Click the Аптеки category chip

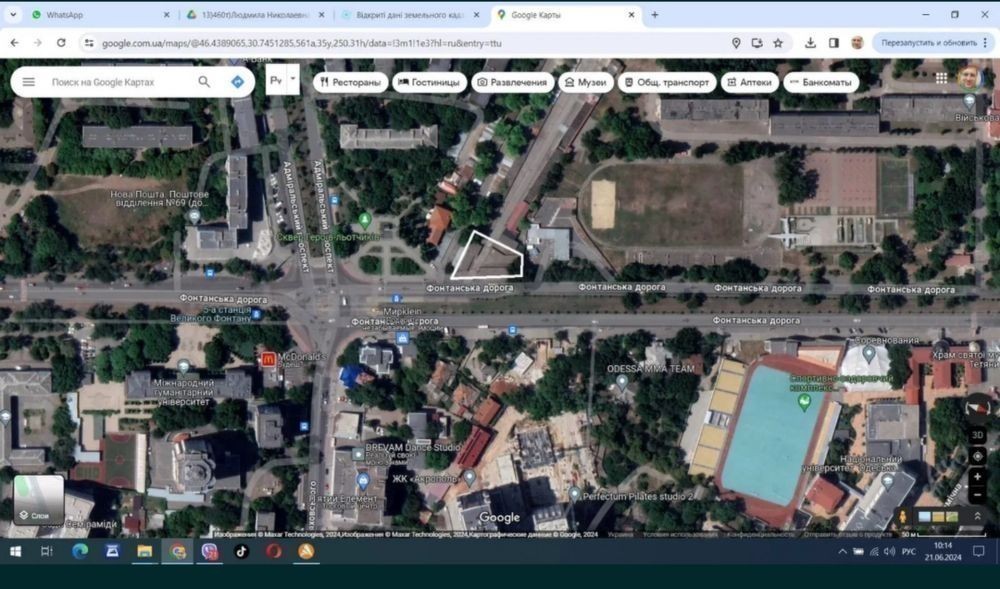pyautogui.click(x=749, y=82)
